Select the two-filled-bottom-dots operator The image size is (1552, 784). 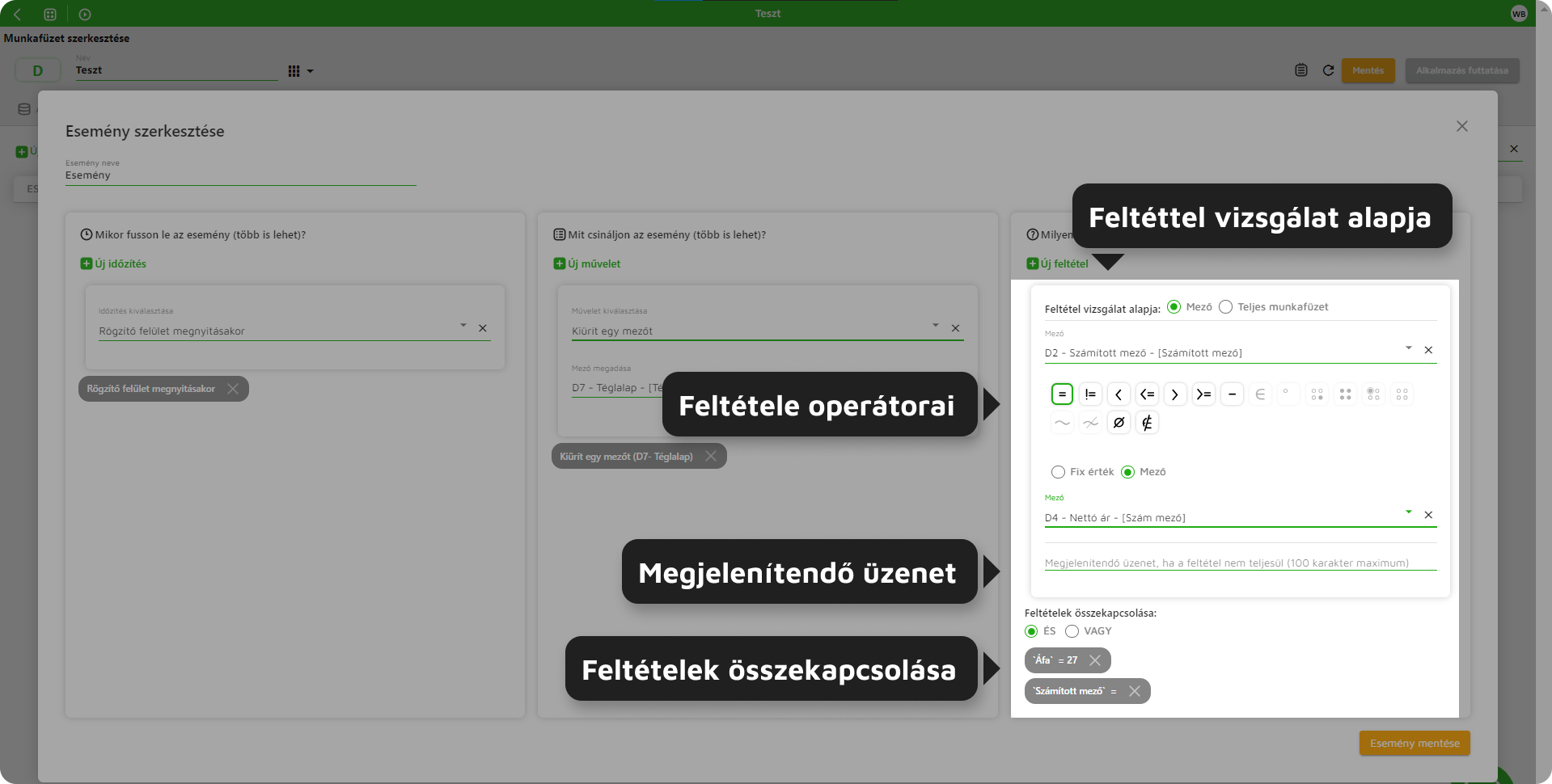point(1317,394)
